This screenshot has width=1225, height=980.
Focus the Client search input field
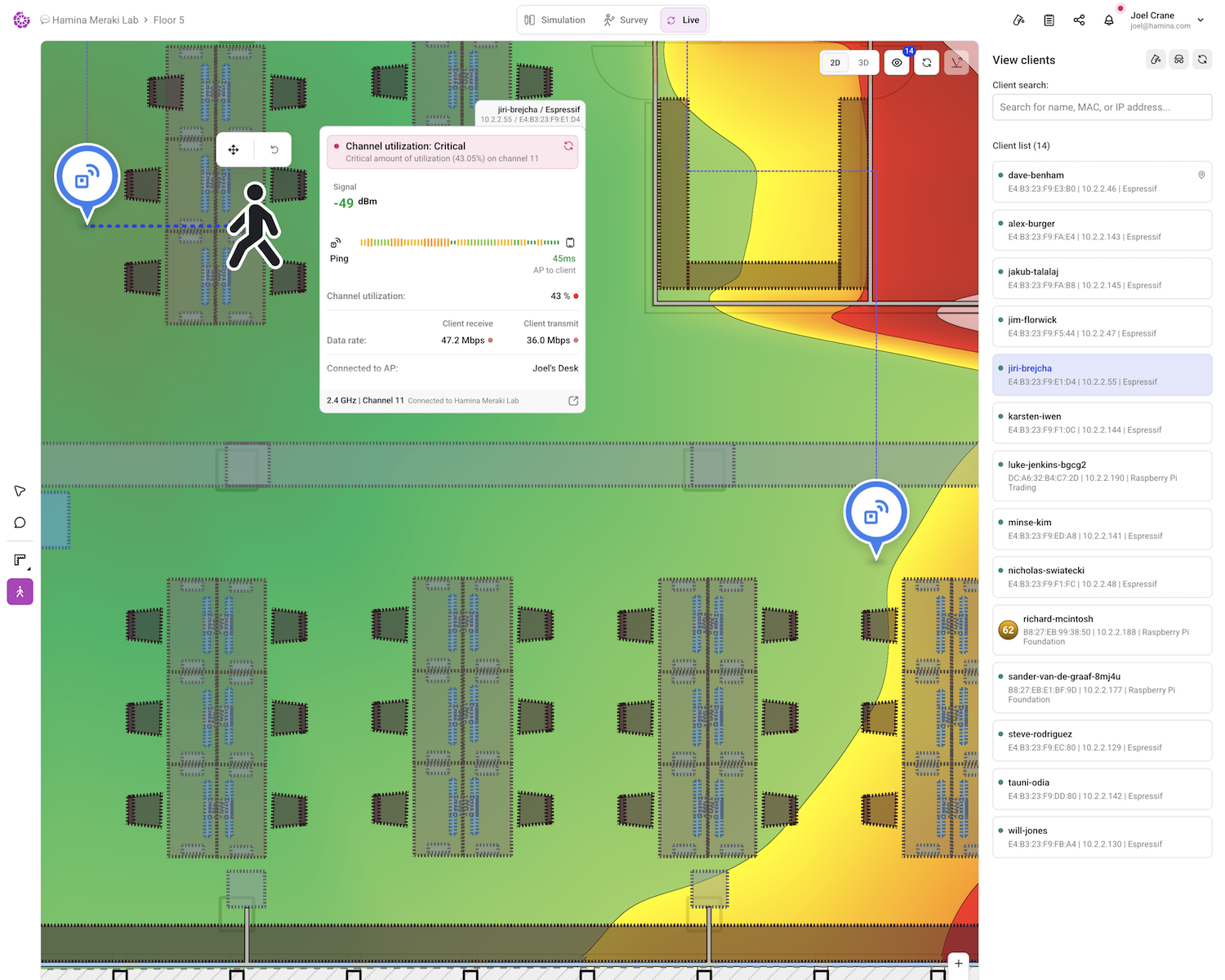tap(1102, 107)
